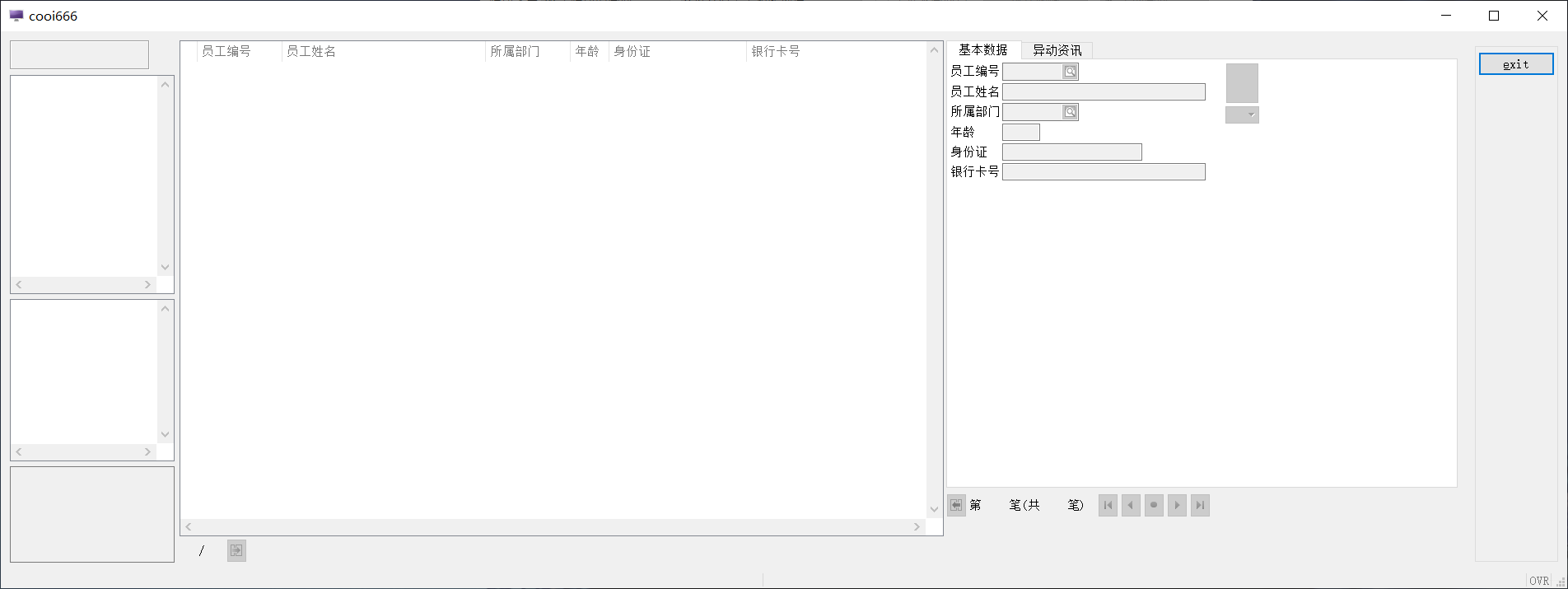Close the cooi666 window

tap(1542, 16)
